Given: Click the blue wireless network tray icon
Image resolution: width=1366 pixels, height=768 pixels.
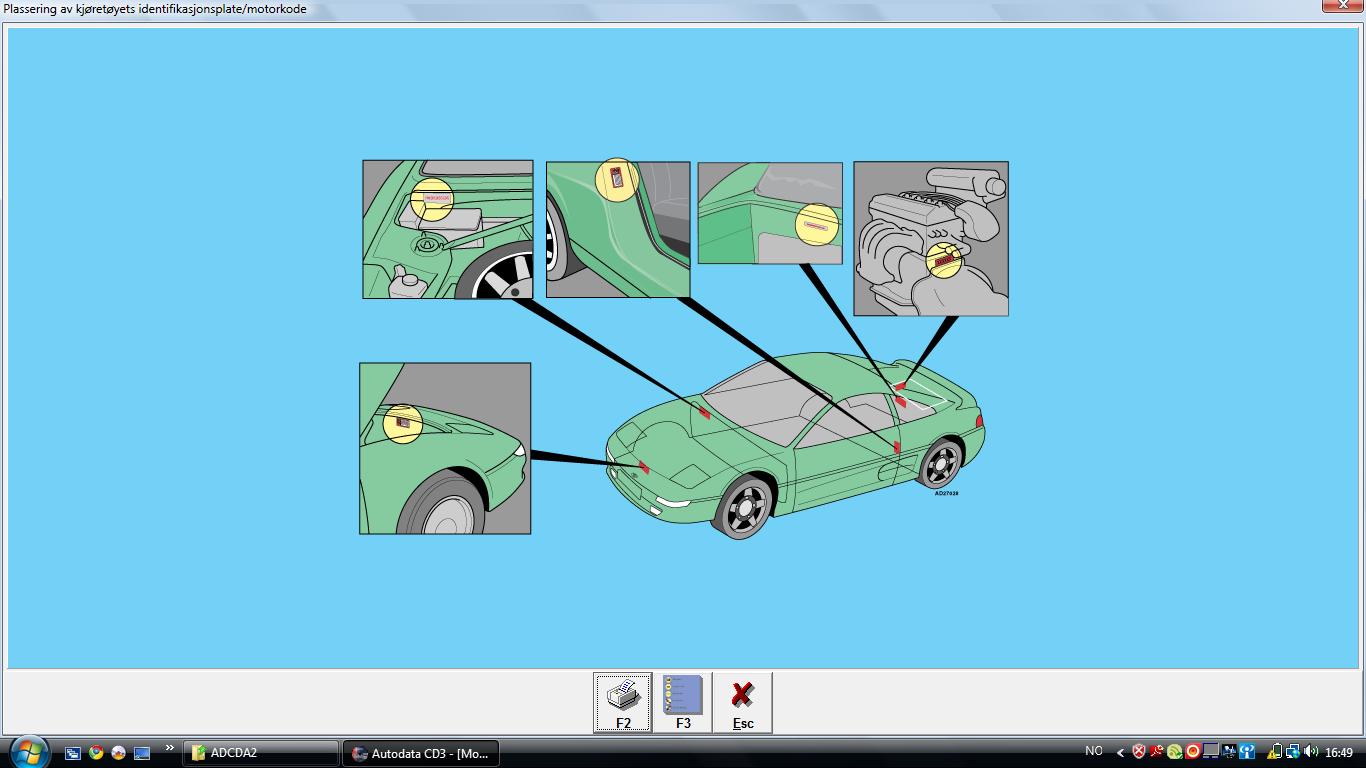Looking at the screenshot, I should [x=1246, y=751].
